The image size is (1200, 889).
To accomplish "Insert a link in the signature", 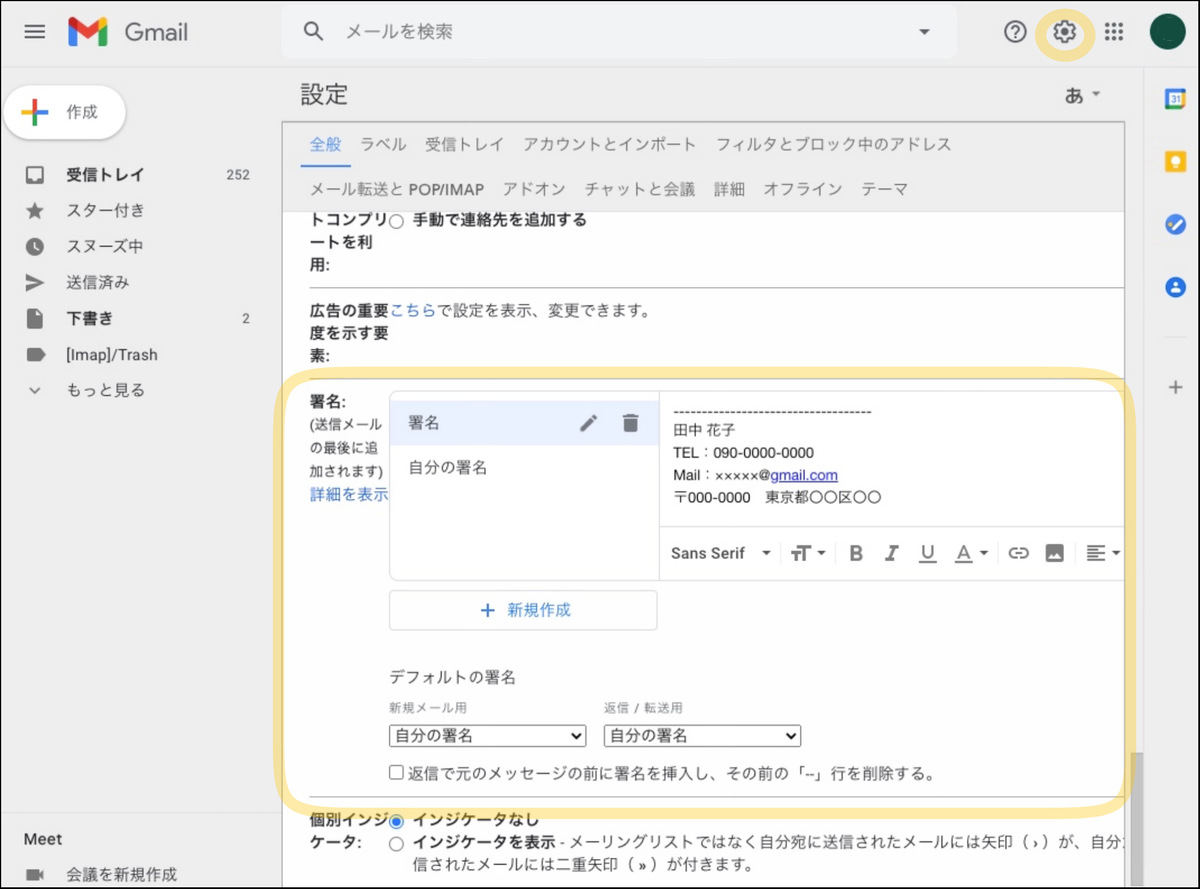I will (x=1018, y=553).
